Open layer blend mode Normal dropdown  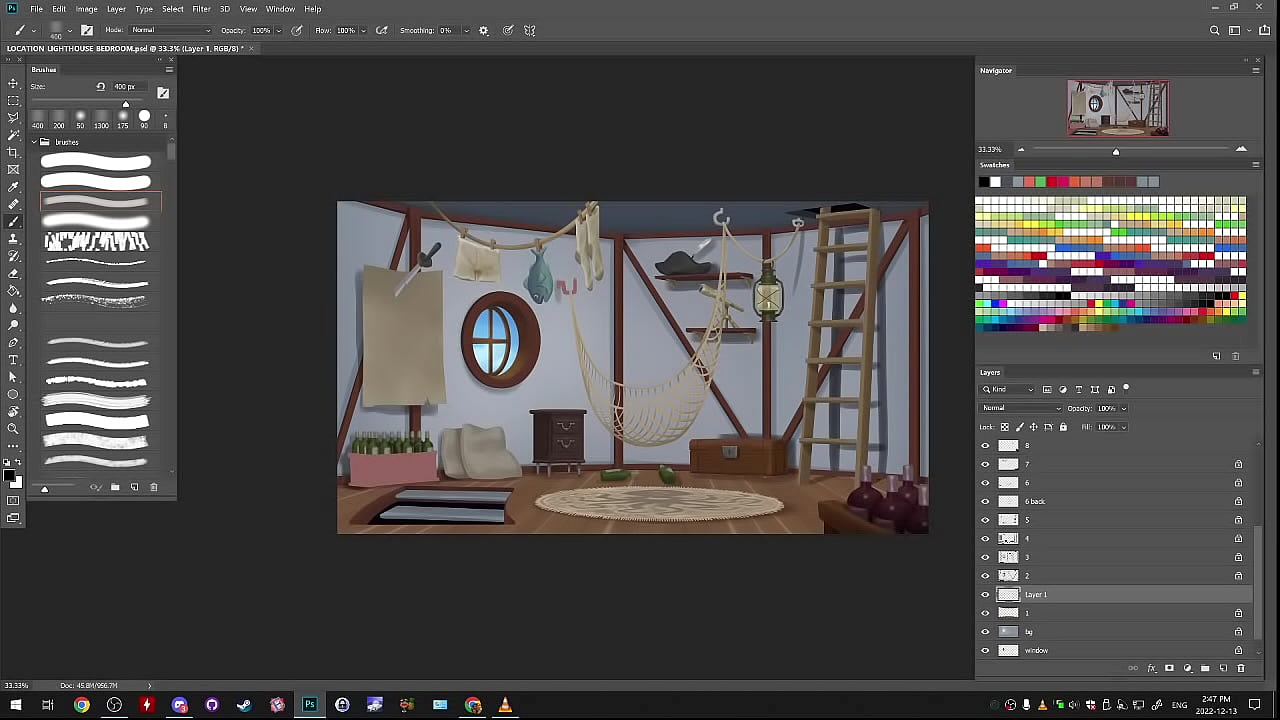[1021, 408]
